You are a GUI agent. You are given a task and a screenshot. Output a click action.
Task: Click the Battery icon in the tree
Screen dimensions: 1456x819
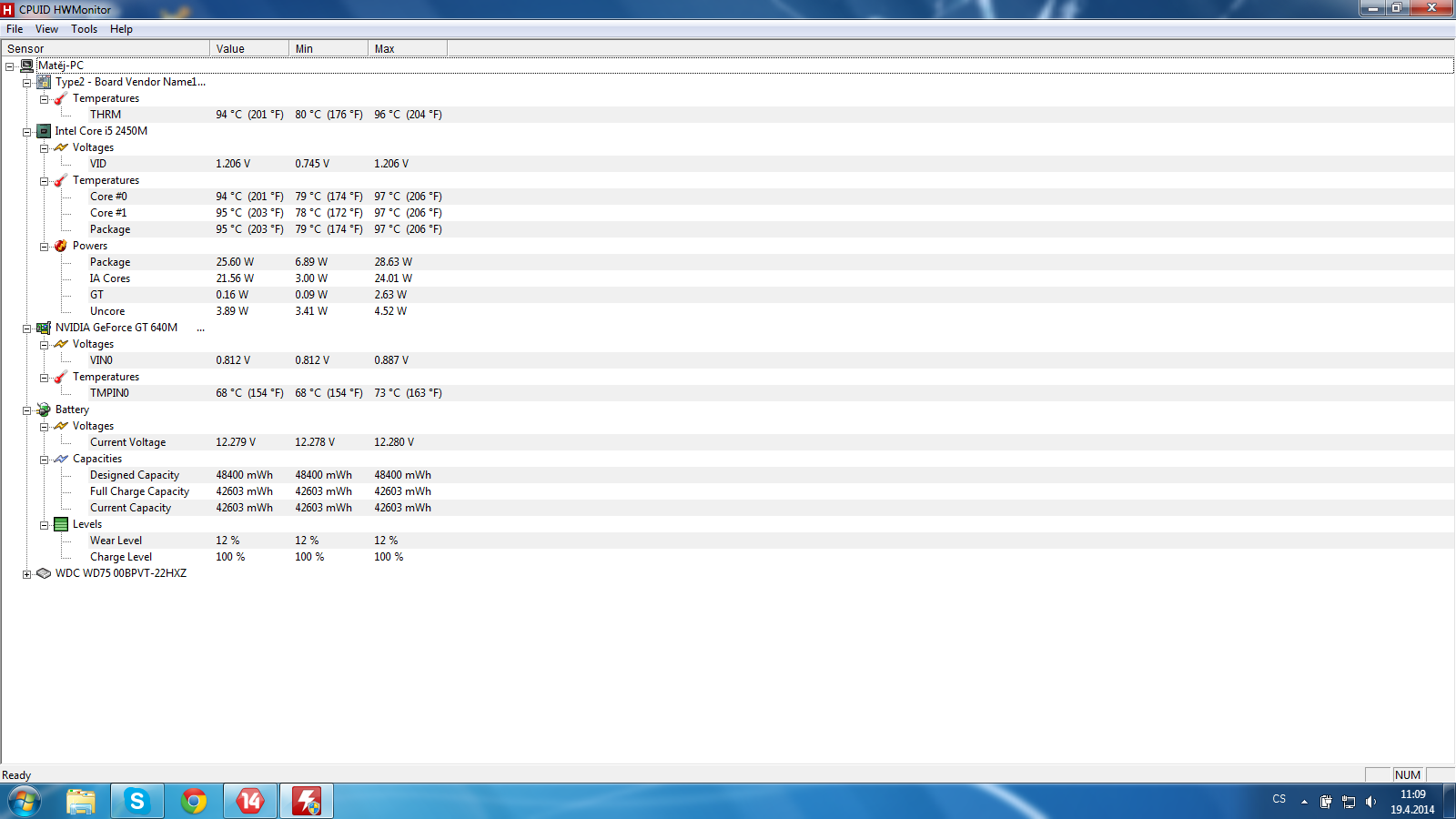coord(44,409)
